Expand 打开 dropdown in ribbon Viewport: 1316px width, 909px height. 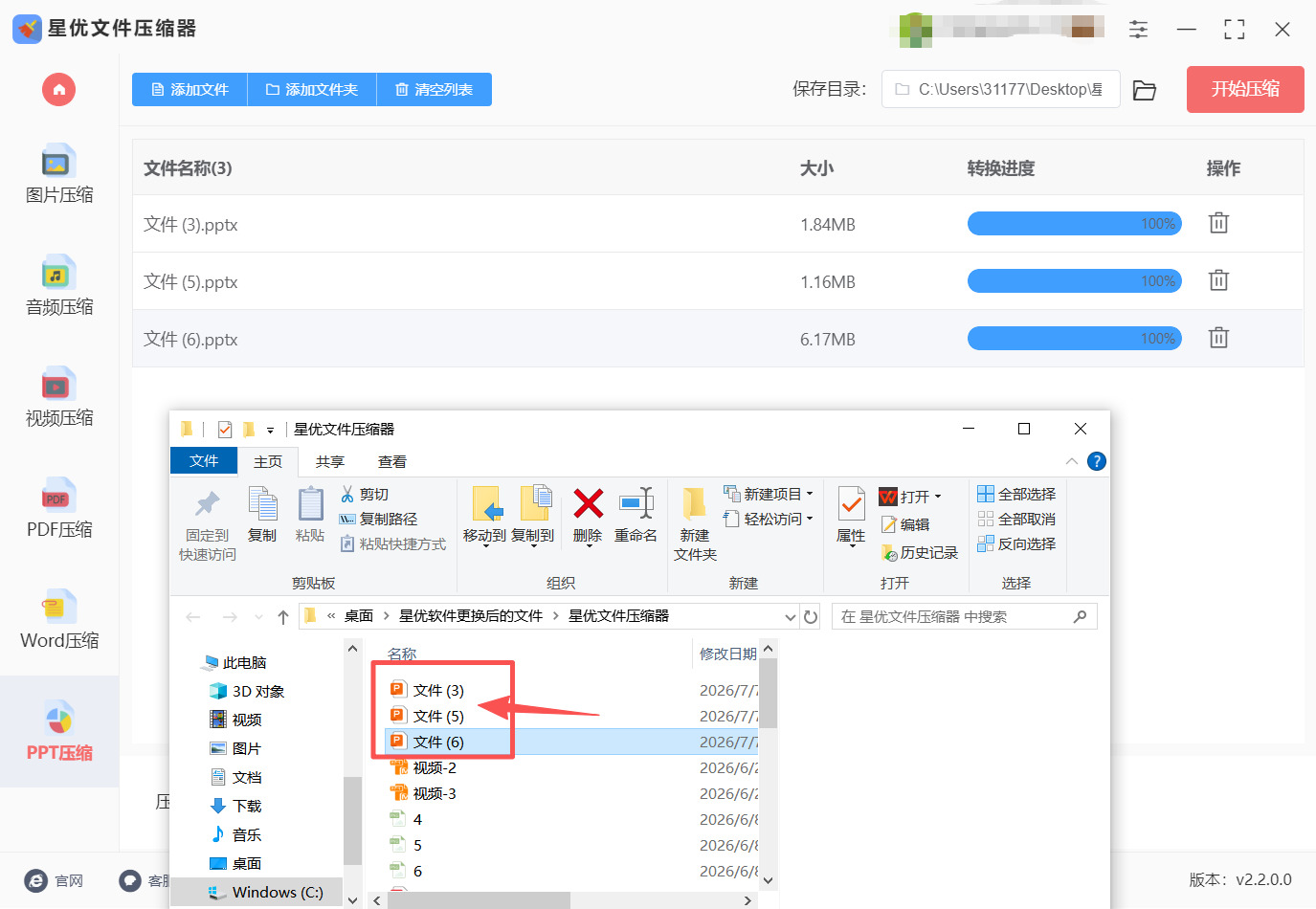pyautogui.click(x=938, y=497)
